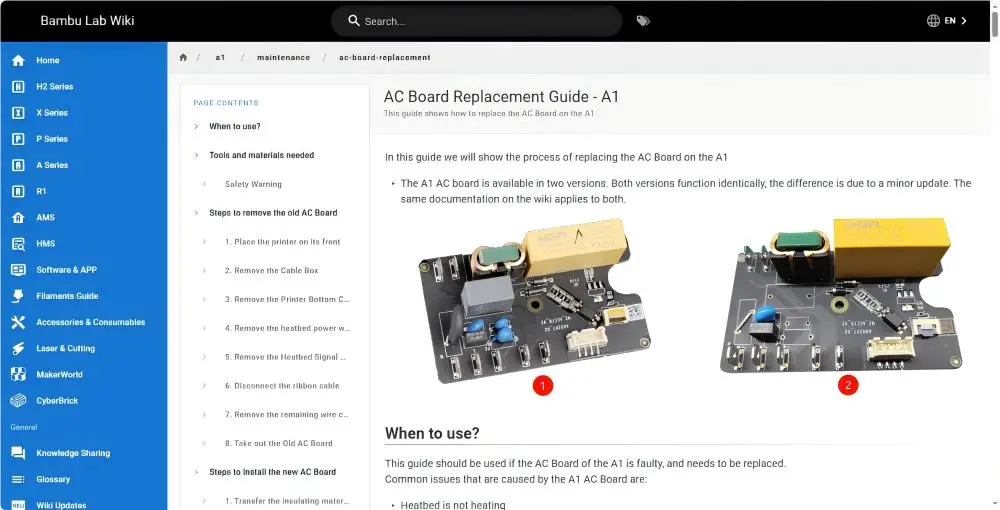Open the EN language chevron
This screenshot has height=510, width=1000.
[x=964, y=20]
